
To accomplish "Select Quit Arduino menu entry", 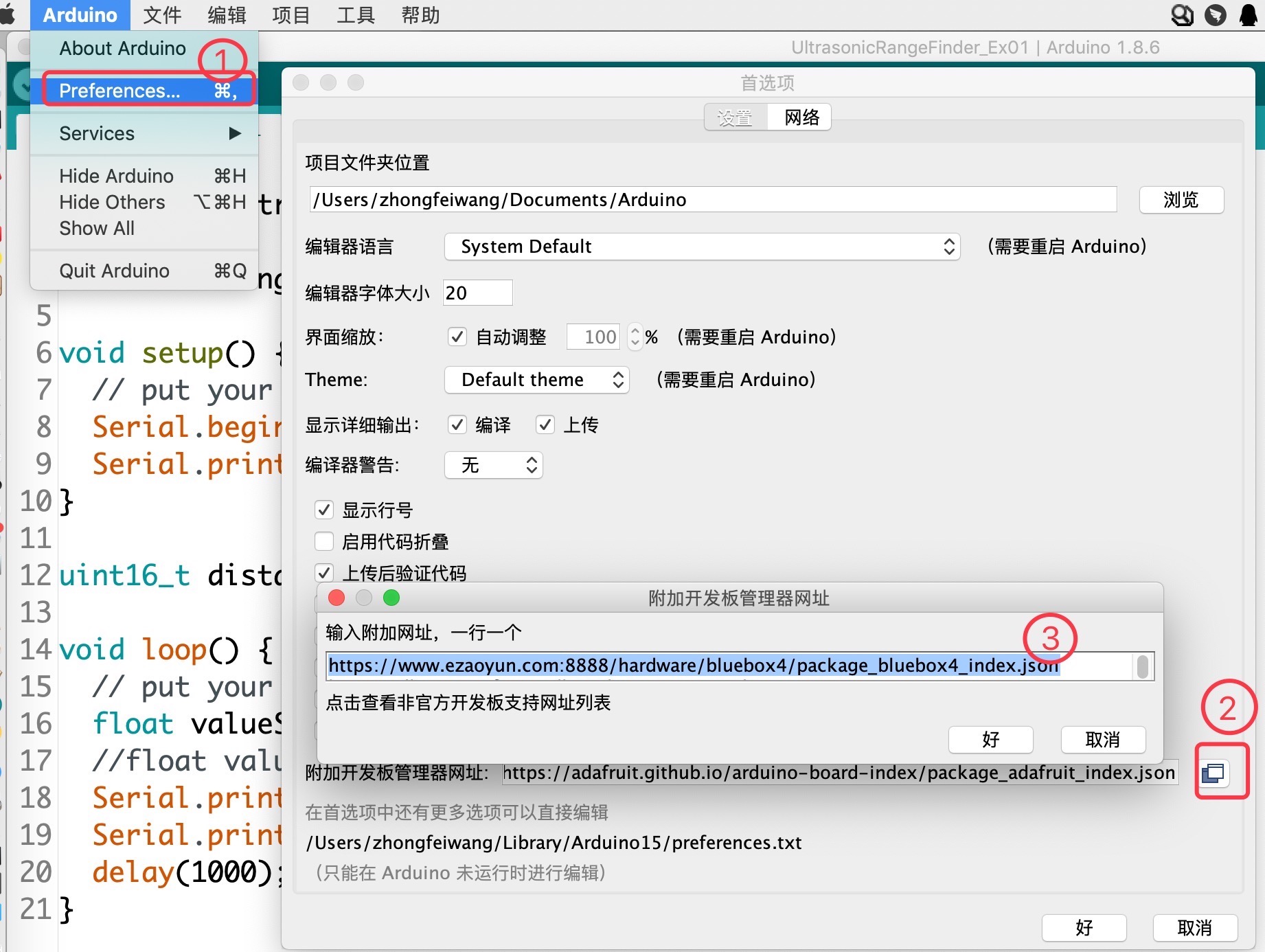I will pos(144,271).
